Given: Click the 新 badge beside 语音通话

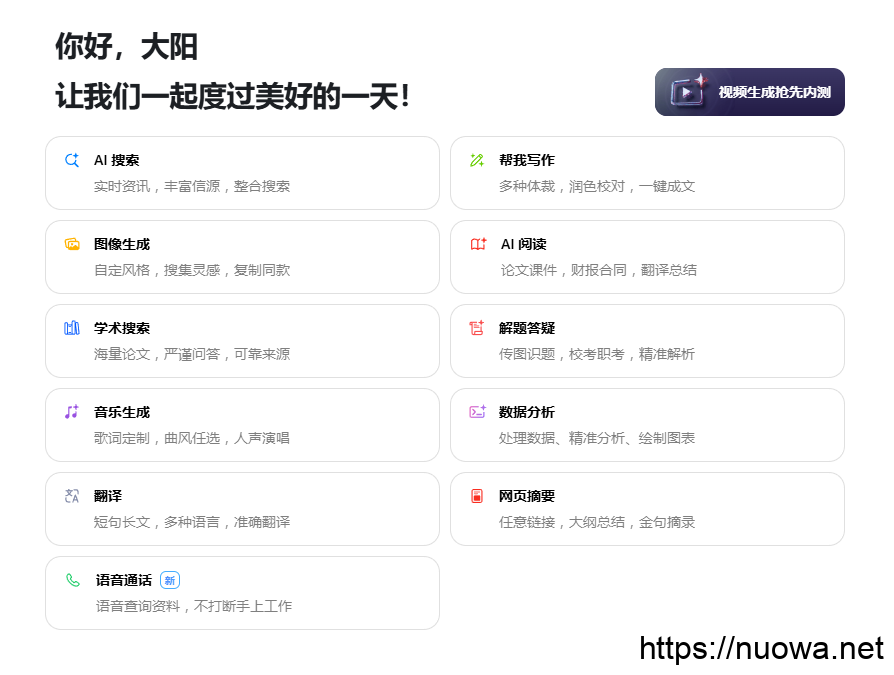Looking at the screenshot, I should coord(170,580).
